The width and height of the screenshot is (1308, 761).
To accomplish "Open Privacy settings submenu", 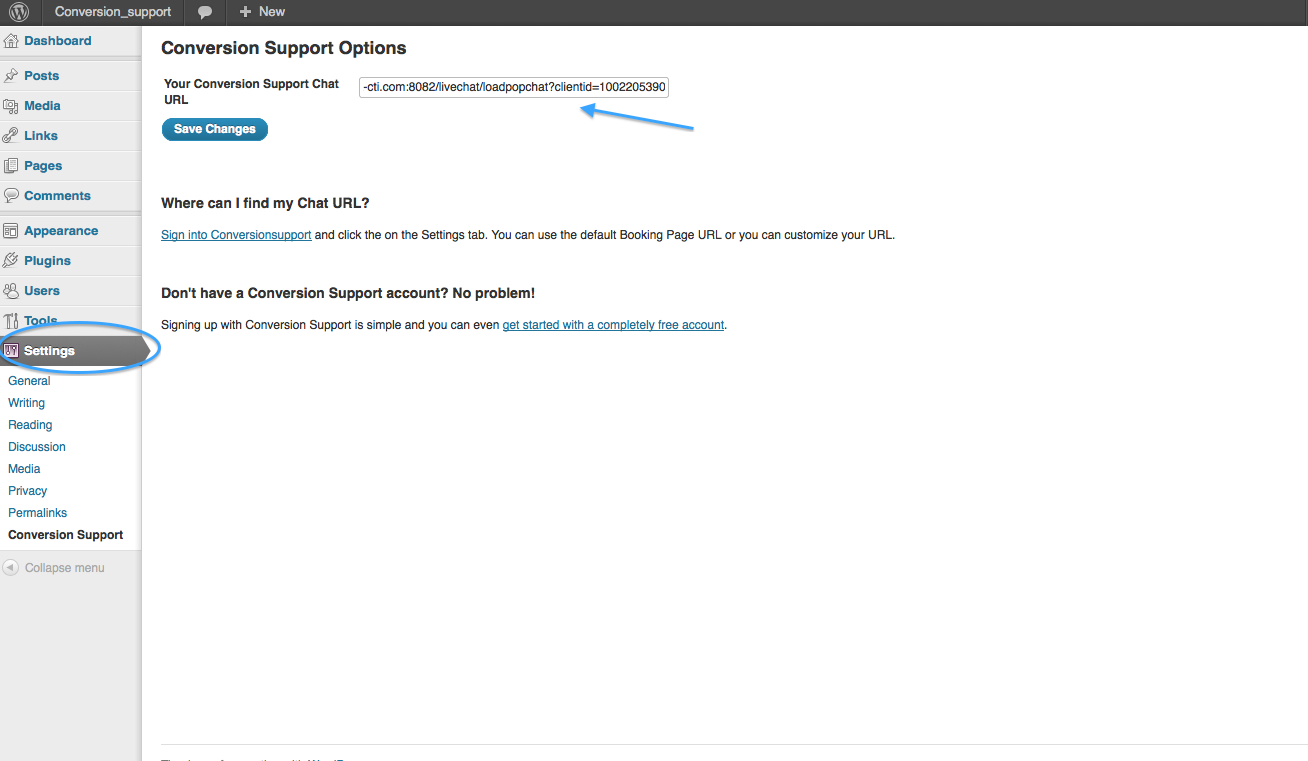I will [28, 491].
